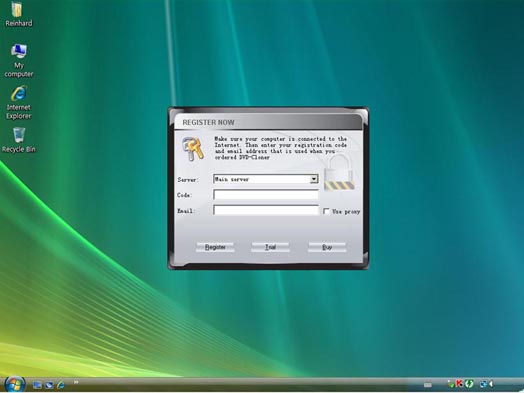Click Show Desktop quick launch icon
Image resolution: width=524 pixels, height=393 pixels.
click(37, 385)
